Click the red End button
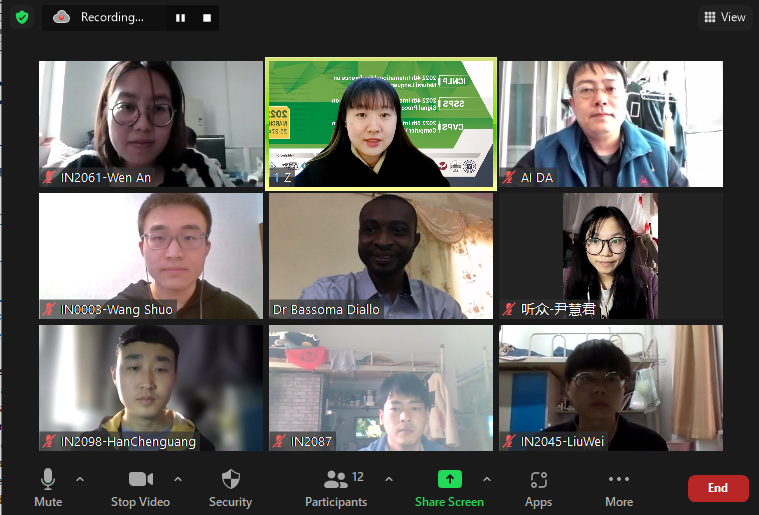 [718, 488]
